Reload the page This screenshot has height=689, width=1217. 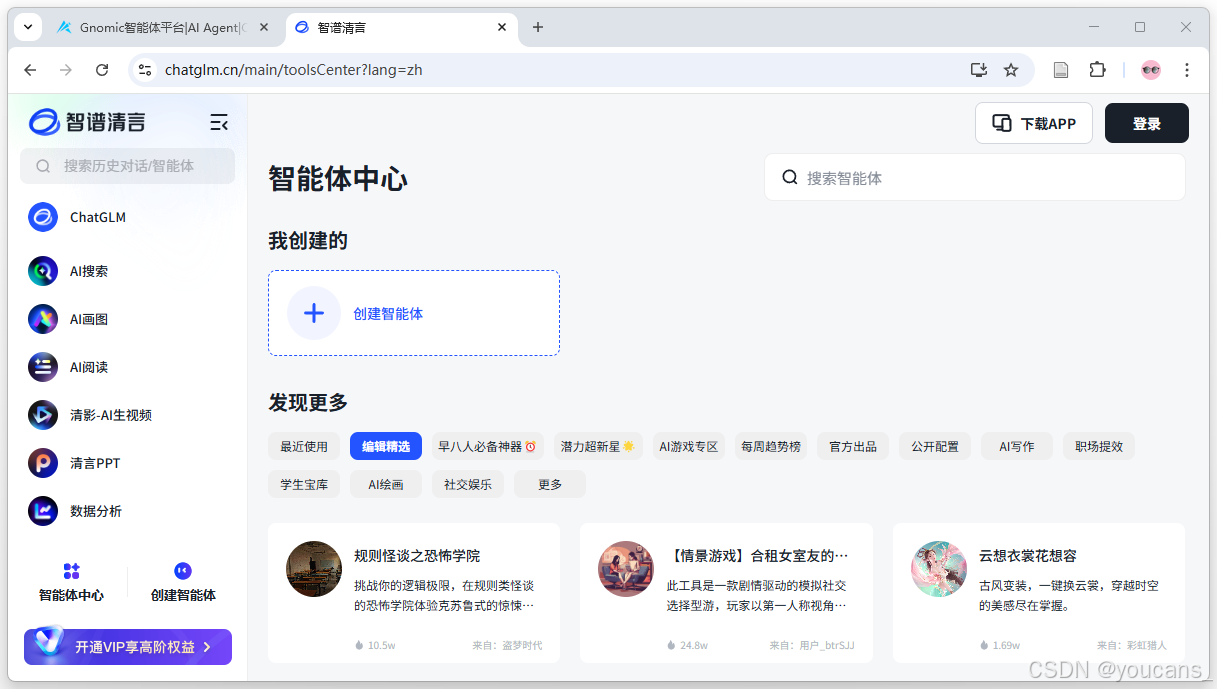[x=102, y=70]
